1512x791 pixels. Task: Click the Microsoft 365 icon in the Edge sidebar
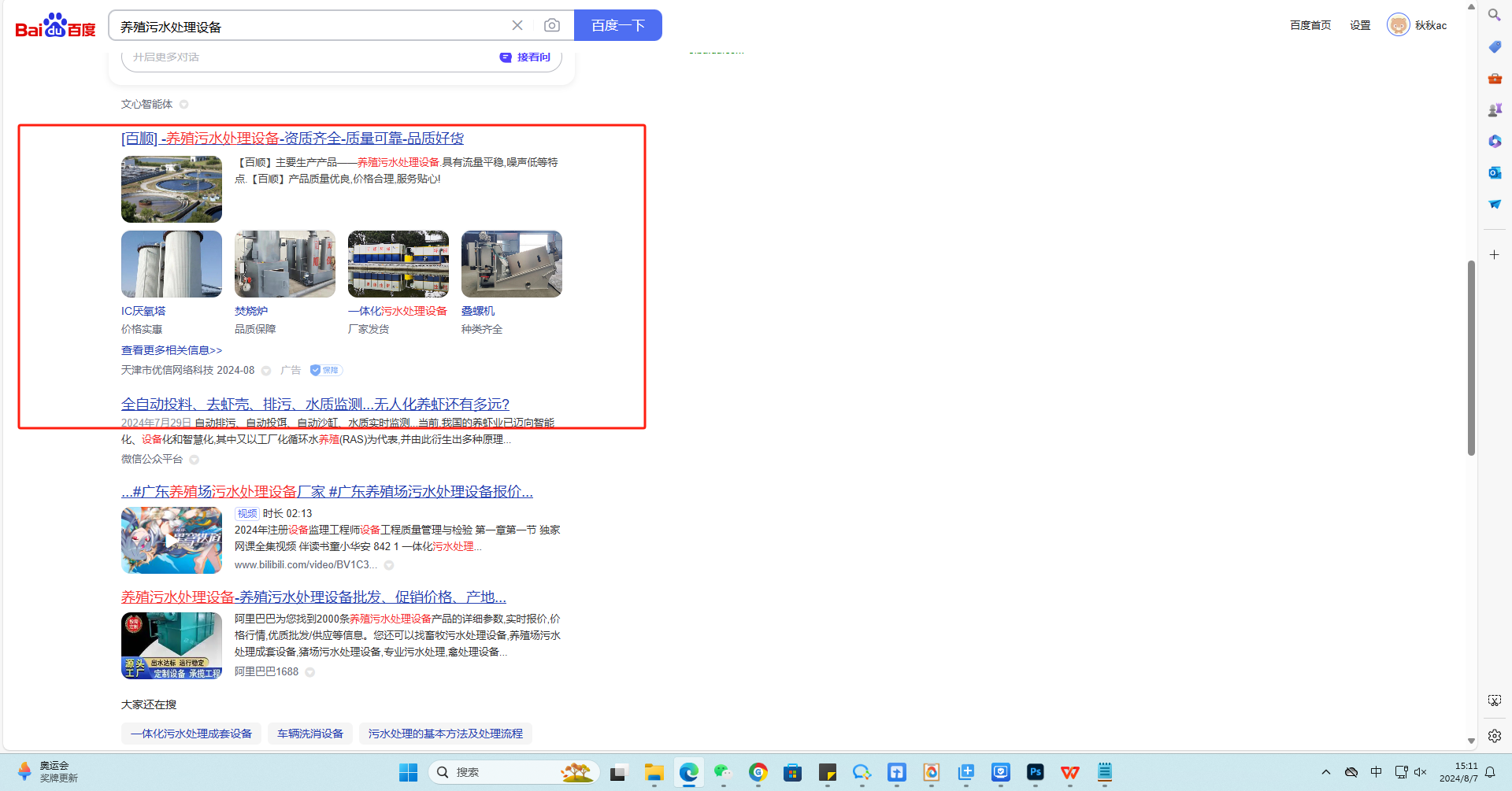tap(1494, 142)
